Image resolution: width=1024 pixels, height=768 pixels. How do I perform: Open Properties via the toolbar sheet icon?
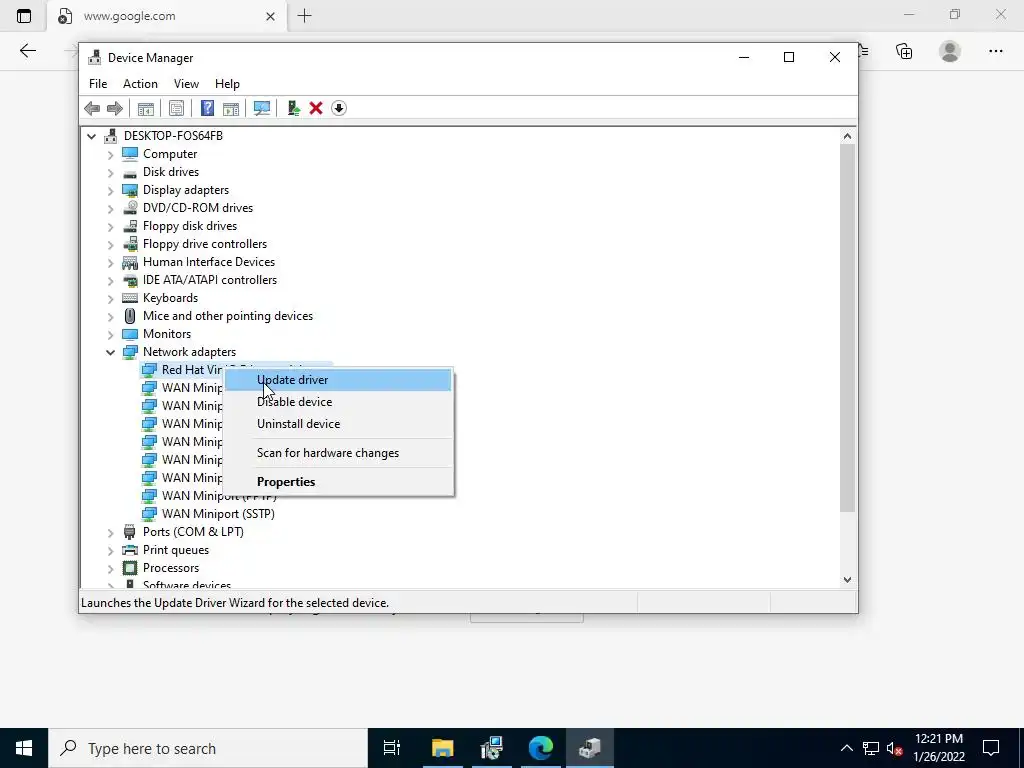pos(176,108)
